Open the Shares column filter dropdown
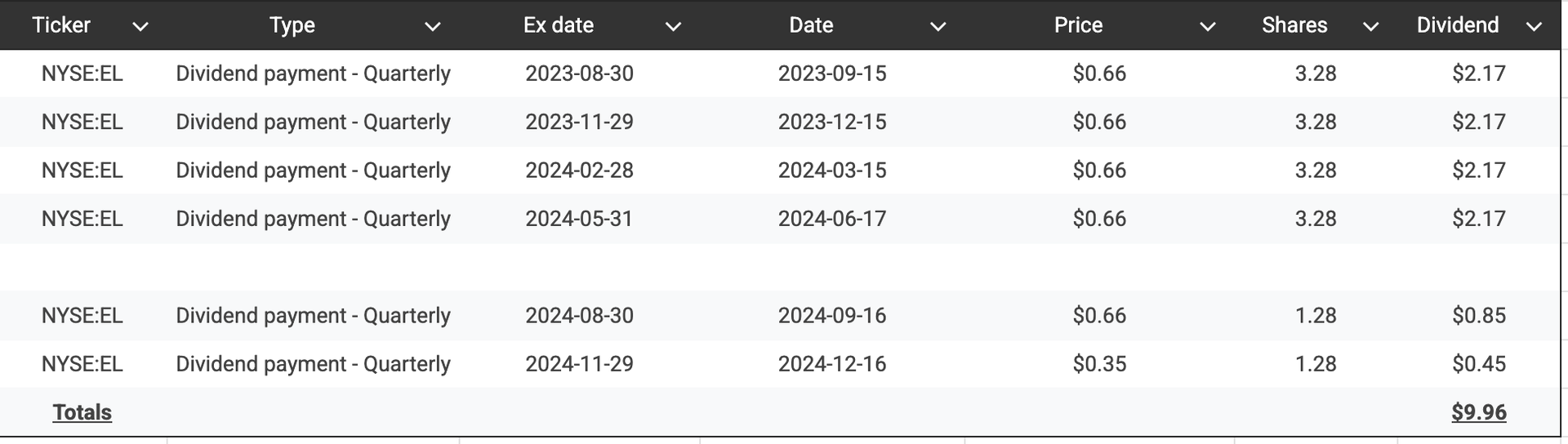 click(1371, 26)
